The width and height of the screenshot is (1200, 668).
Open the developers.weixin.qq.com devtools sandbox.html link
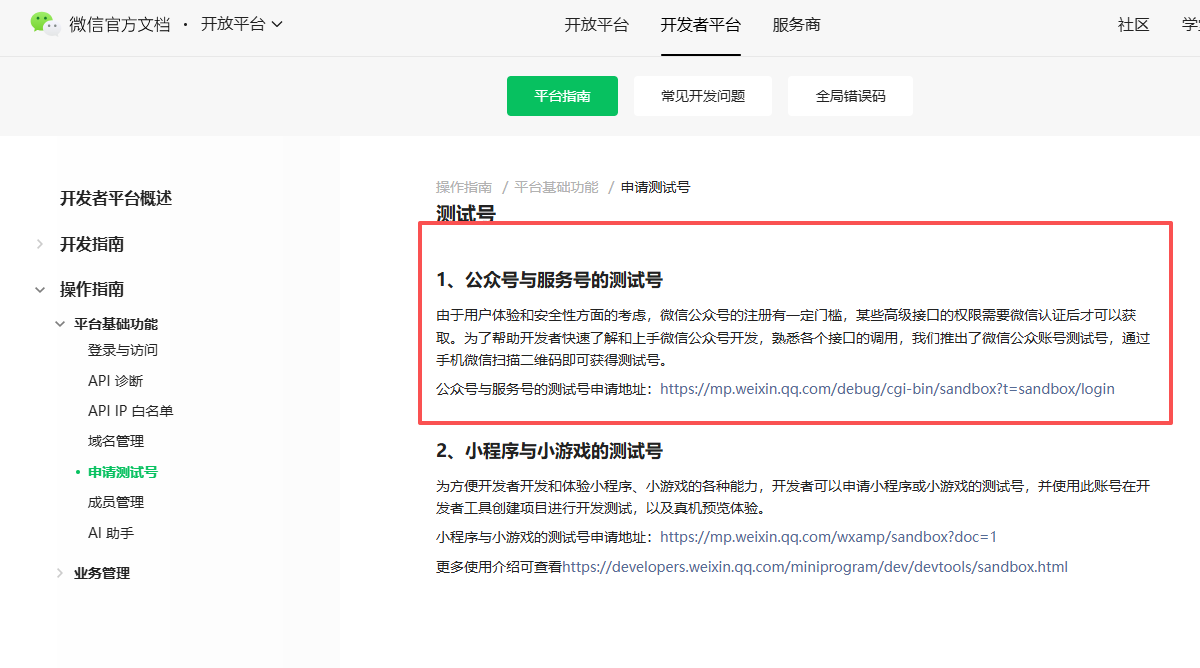(x=815, y=567)
